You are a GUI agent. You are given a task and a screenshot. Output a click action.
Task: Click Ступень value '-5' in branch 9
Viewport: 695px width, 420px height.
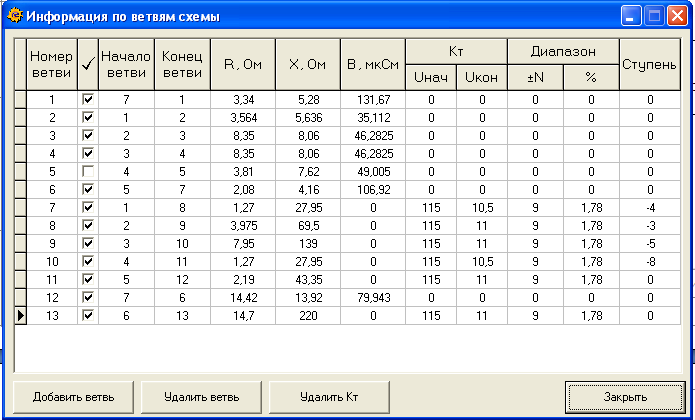click(650, 243)
